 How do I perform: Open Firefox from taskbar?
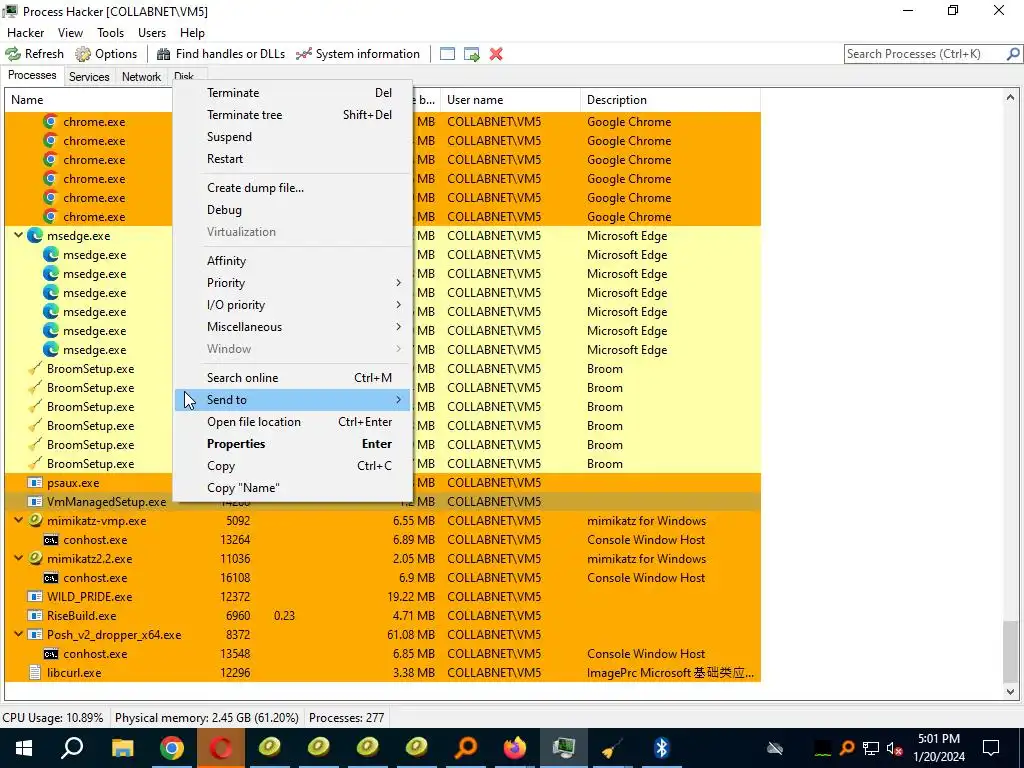click(515, 748)
